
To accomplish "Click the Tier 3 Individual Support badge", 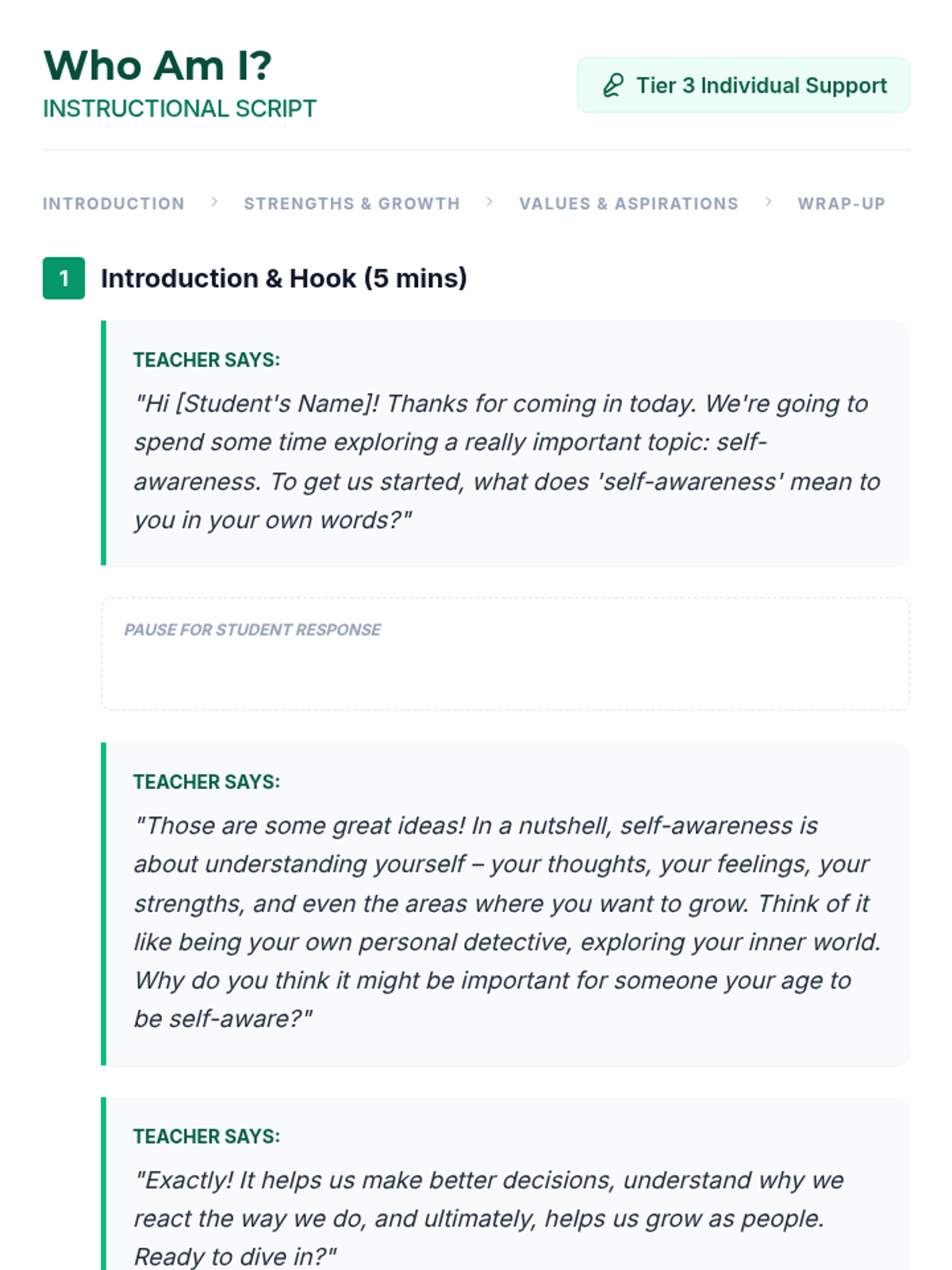I will (x=743, y=86).
